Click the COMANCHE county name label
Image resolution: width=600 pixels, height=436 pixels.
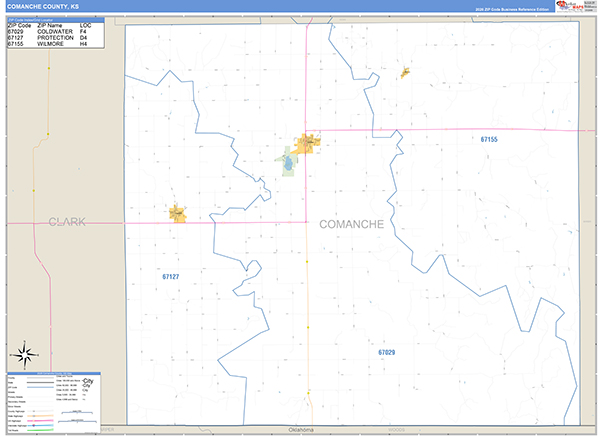click(x=351, y=224)
